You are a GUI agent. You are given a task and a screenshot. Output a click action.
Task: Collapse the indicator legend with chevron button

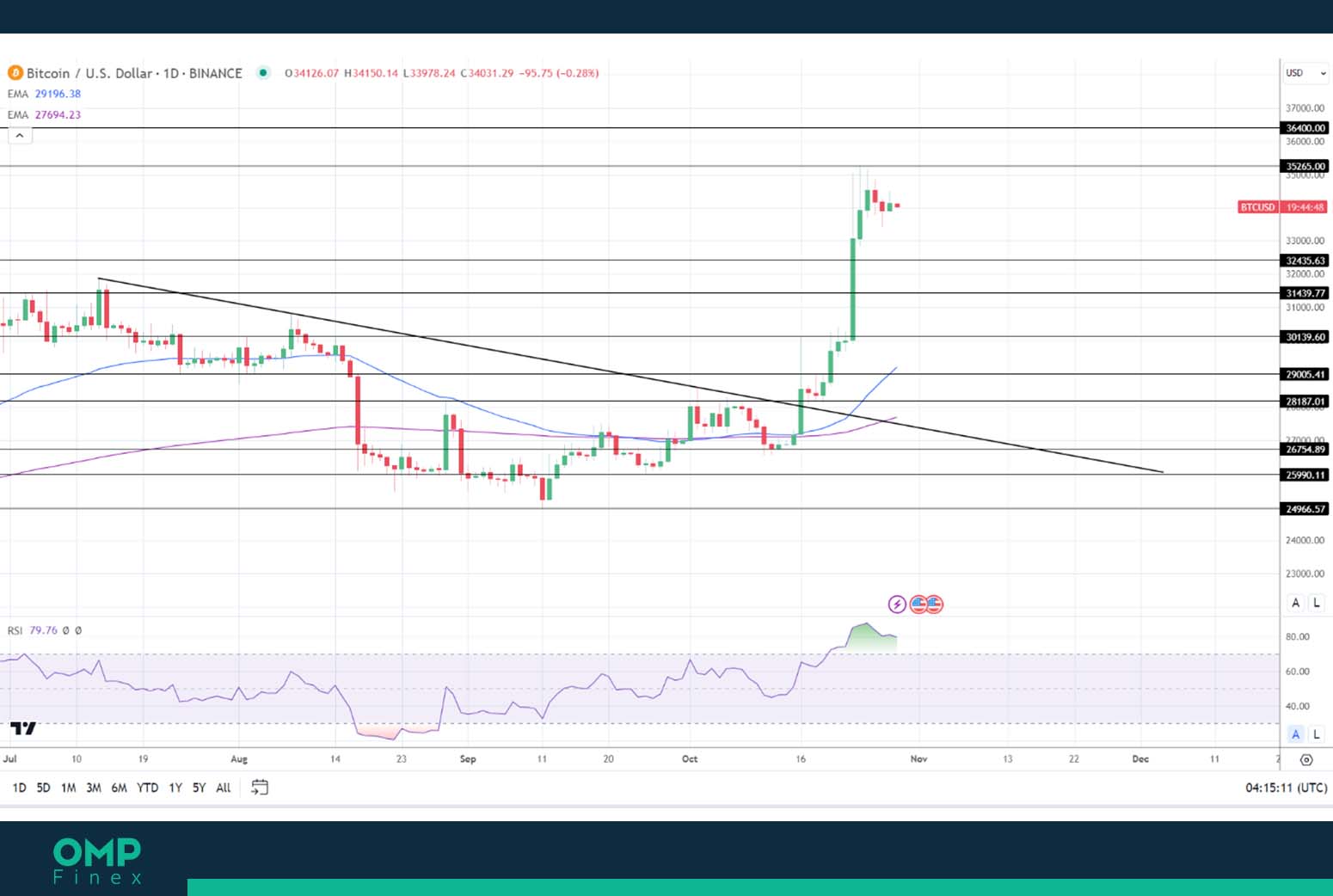pyautogui.click(x=20, y=135)
